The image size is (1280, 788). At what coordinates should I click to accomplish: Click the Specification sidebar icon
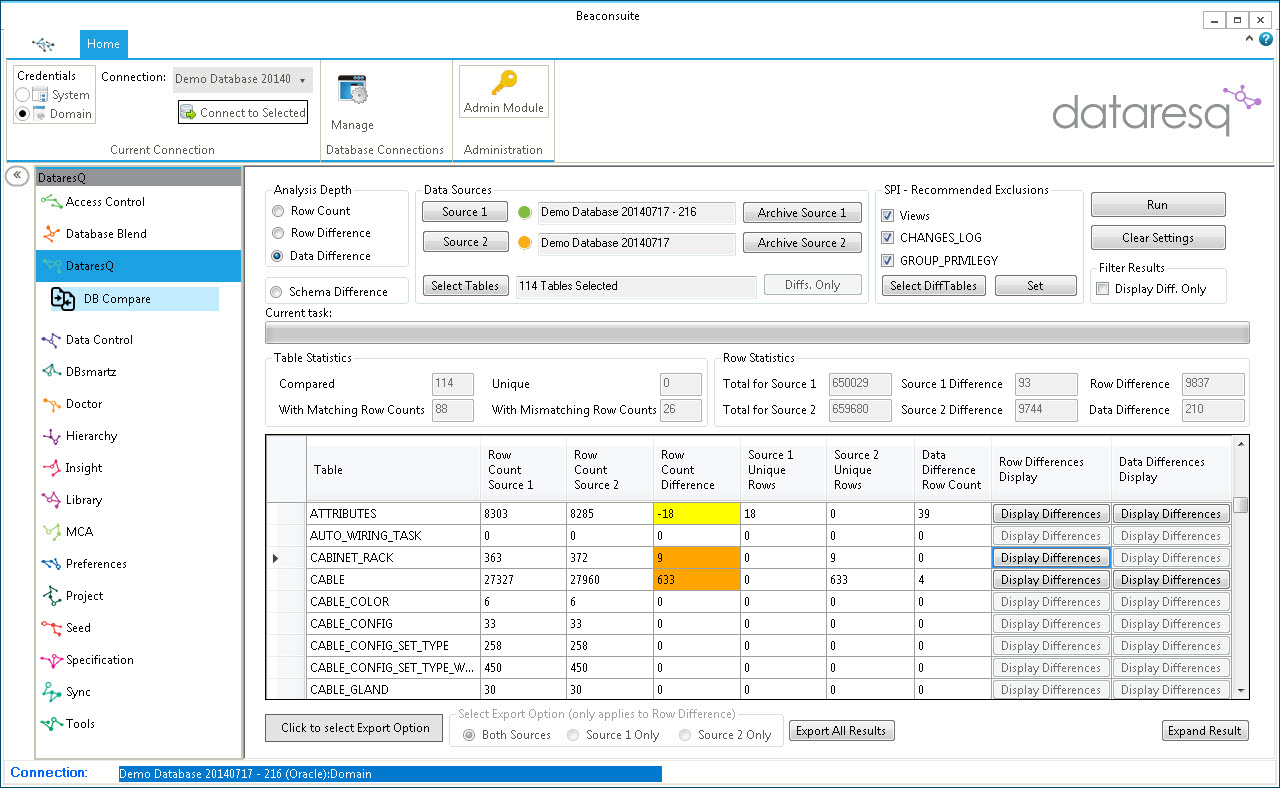50,660
